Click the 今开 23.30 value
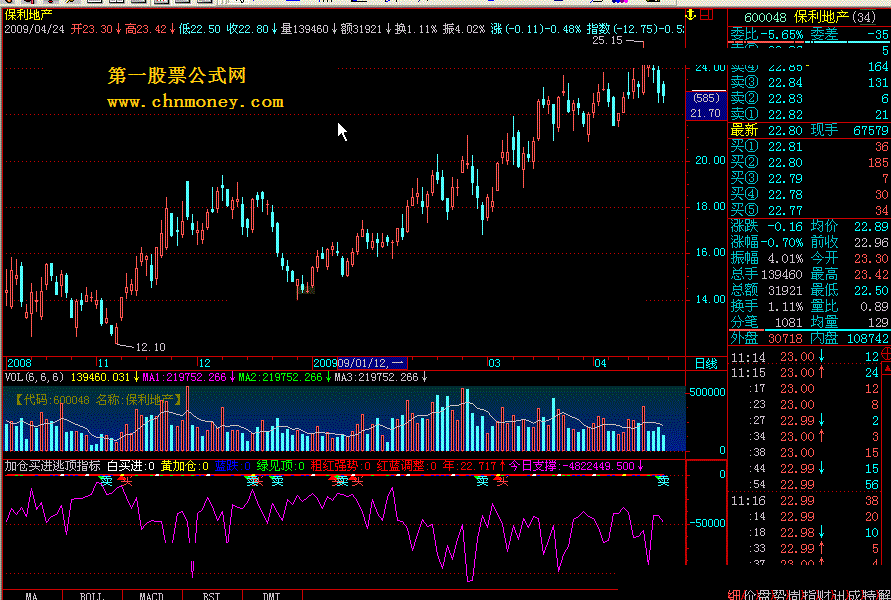Viewport: 891px width, 600px height. tap(850, 259)
